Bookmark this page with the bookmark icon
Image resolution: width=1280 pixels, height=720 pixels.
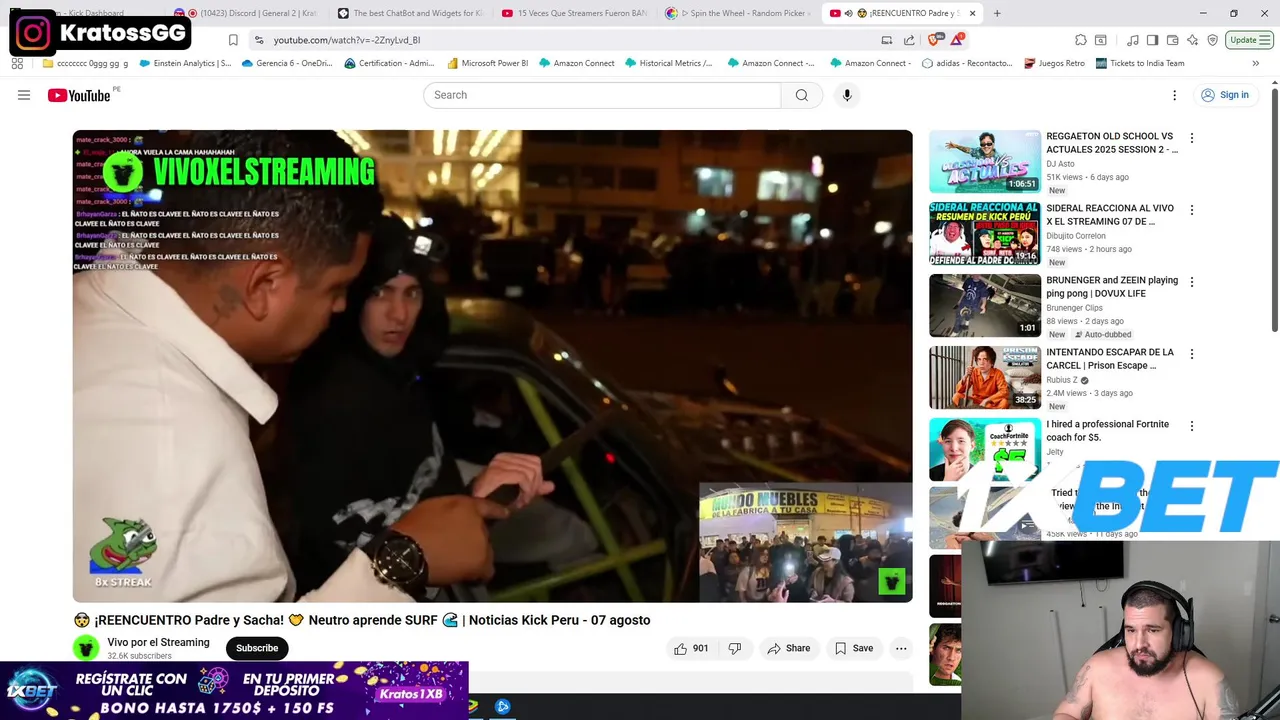coord(233,40)
